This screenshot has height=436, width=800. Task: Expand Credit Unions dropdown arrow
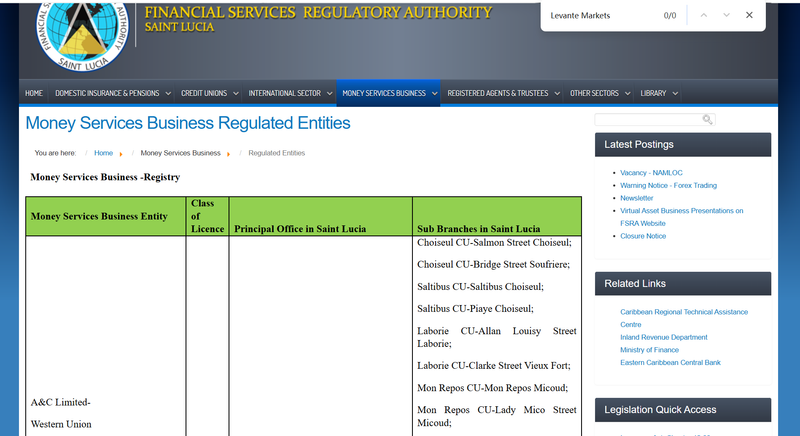236,93
